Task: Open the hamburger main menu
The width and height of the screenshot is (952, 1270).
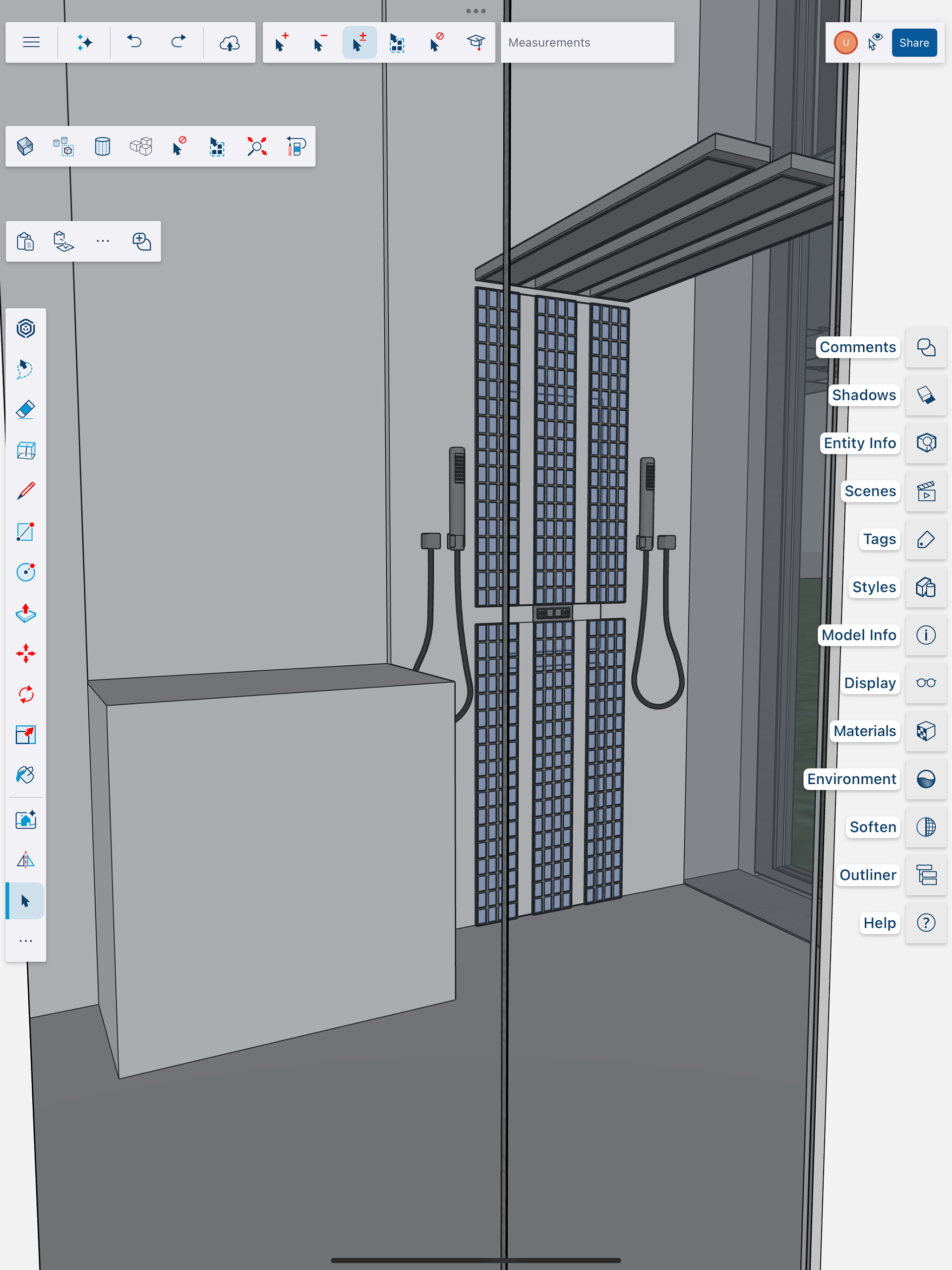Action: (32, 43)
